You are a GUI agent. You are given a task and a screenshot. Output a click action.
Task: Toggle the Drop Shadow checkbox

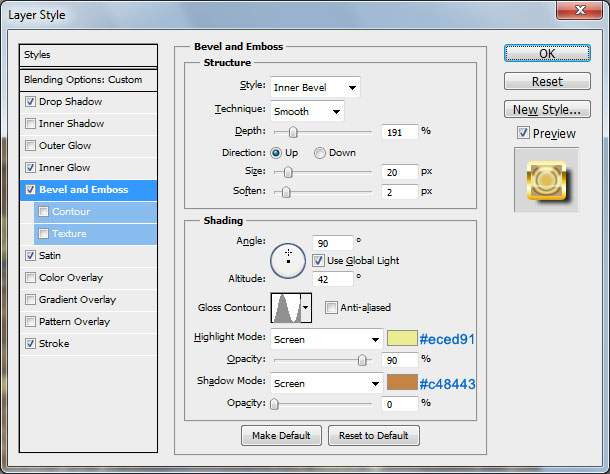coord(30,102)
